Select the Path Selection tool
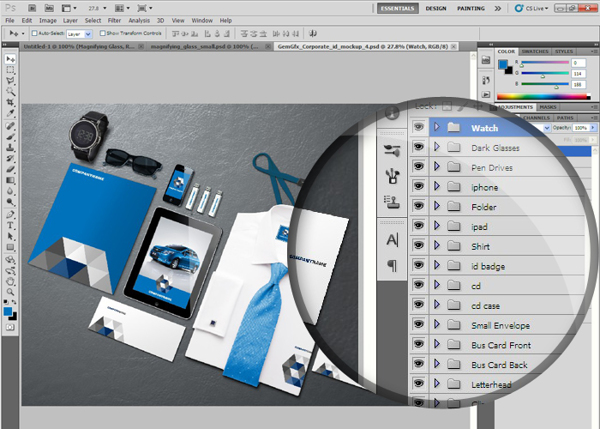Viewport: 600px width, 429px height. (x=10, y=236)
